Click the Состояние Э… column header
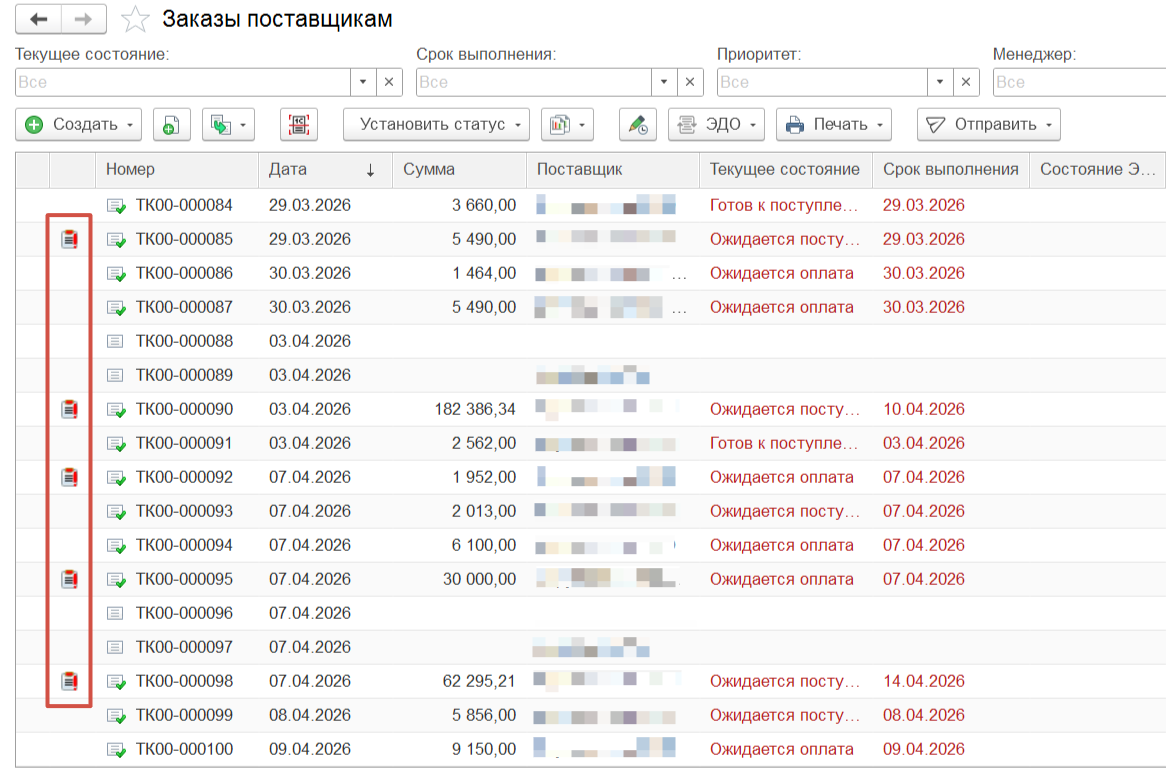 (1098, 170)
